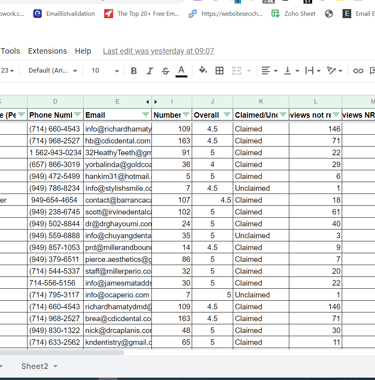Open the Help menu
Image resolution: width=375 pixels, height=380 pixels.
(83, 51)
